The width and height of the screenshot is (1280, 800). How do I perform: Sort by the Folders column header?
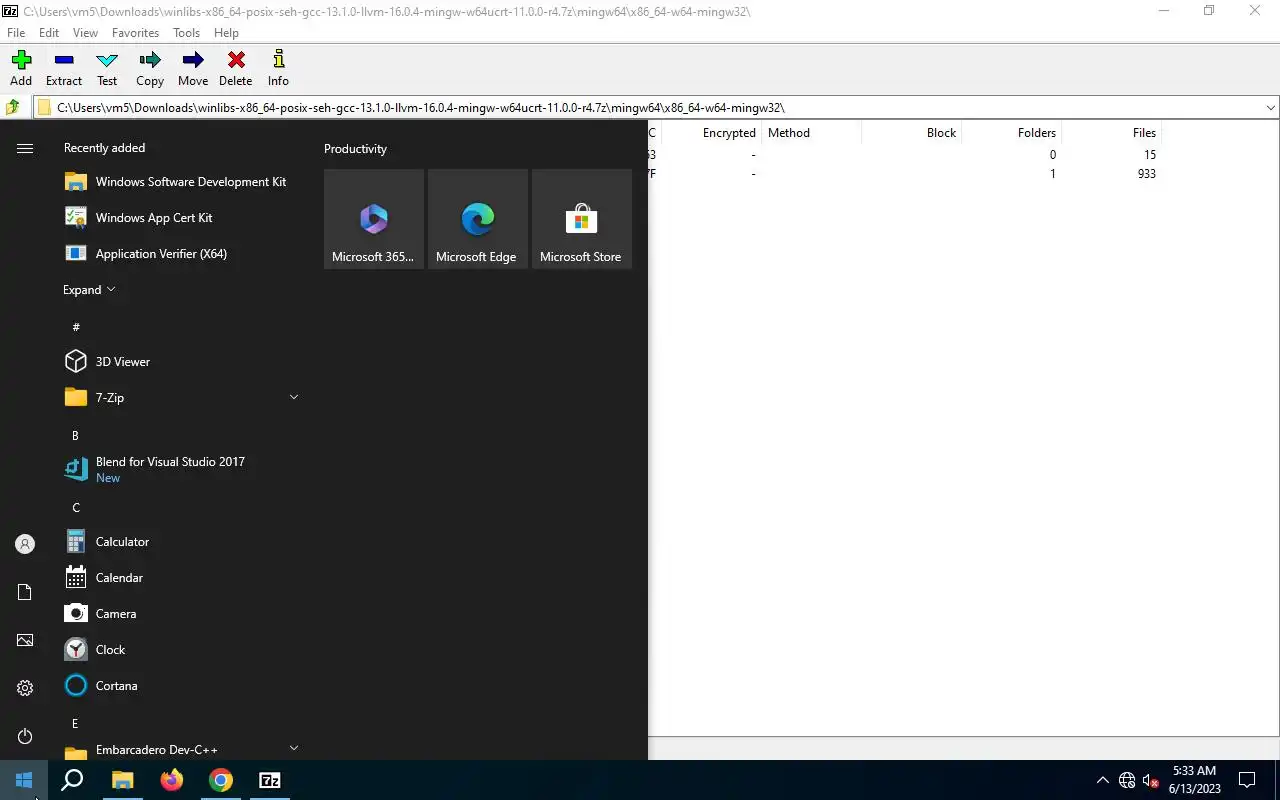(x=1011, y=133)
